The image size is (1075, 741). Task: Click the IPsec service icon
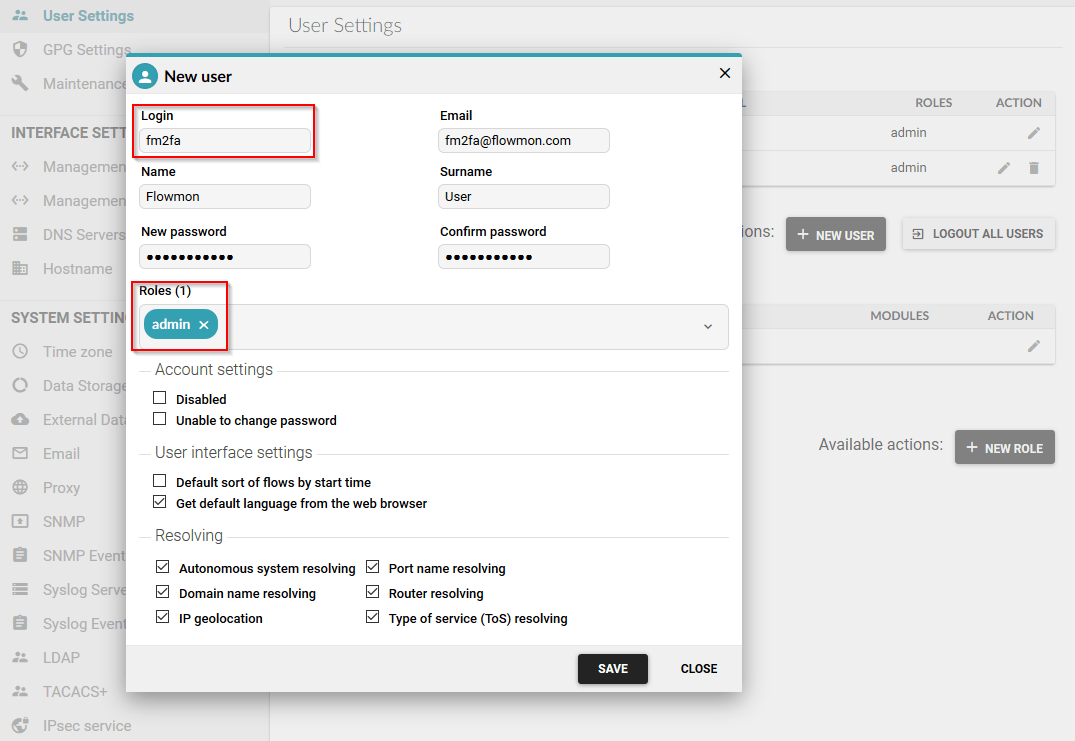click(x=20, y=726)
